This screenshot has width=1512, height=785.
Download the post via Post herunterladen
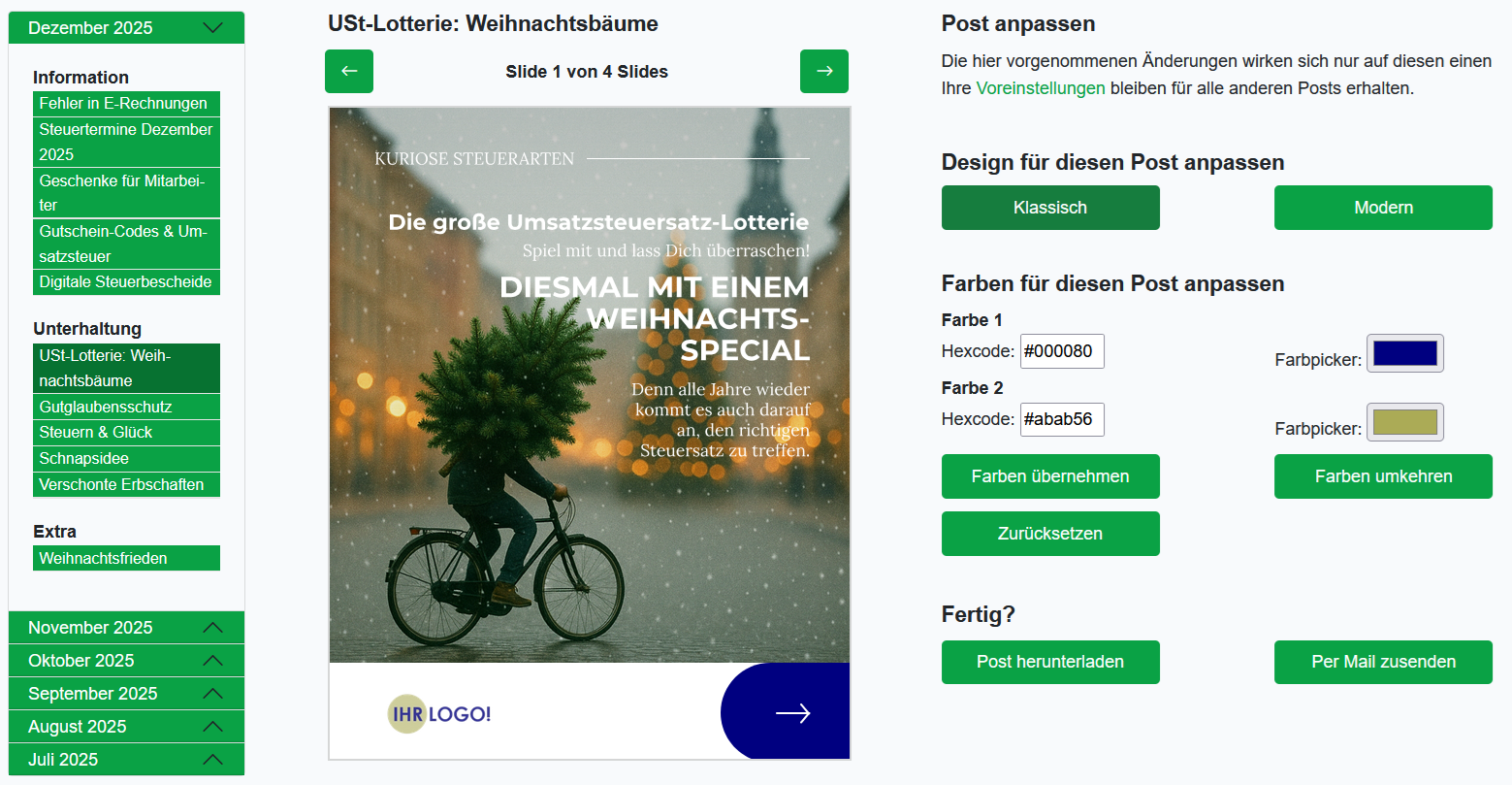pos(1050,662)
